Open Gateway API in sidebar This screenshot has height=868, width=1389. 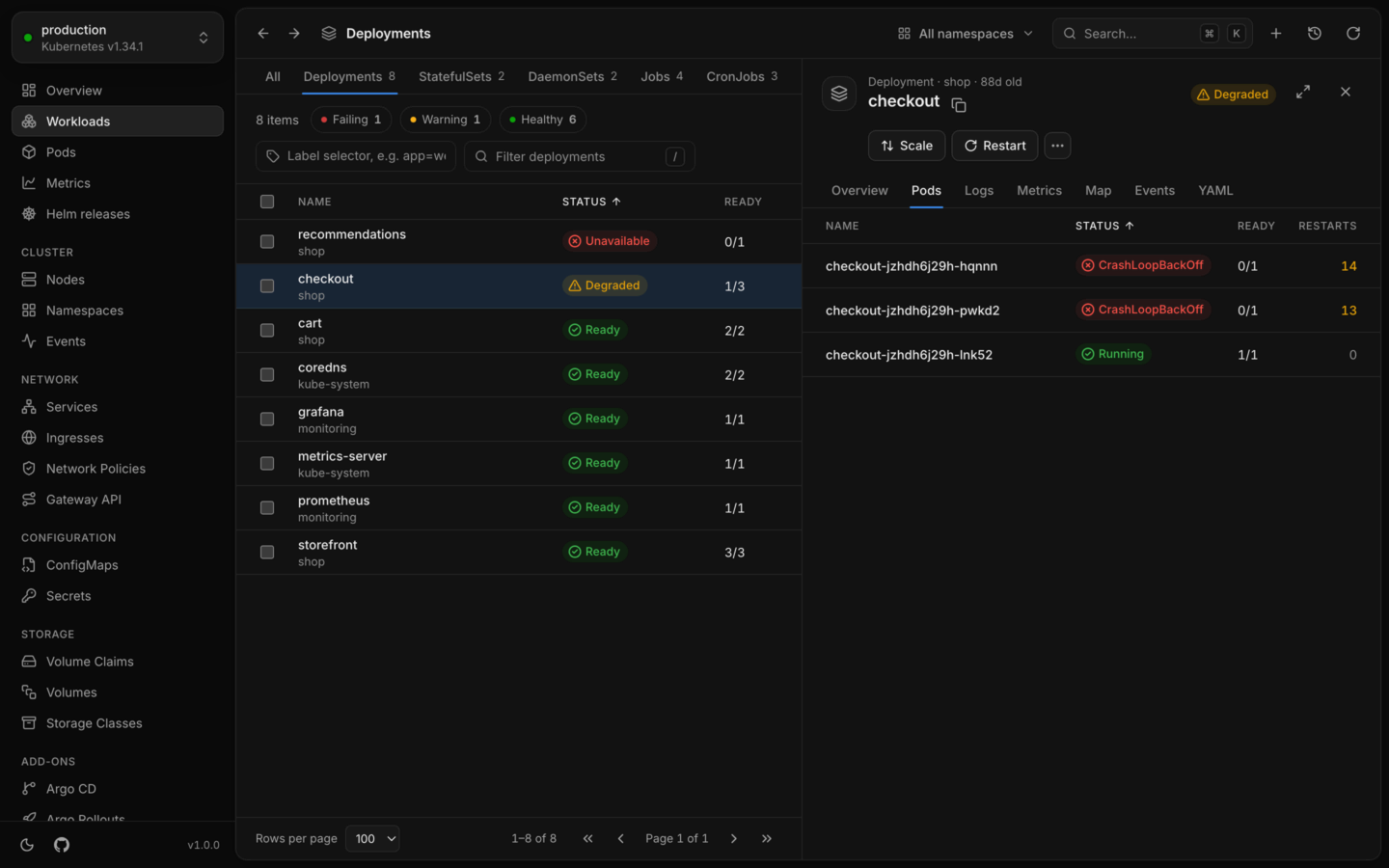click(x=118, y=500)
